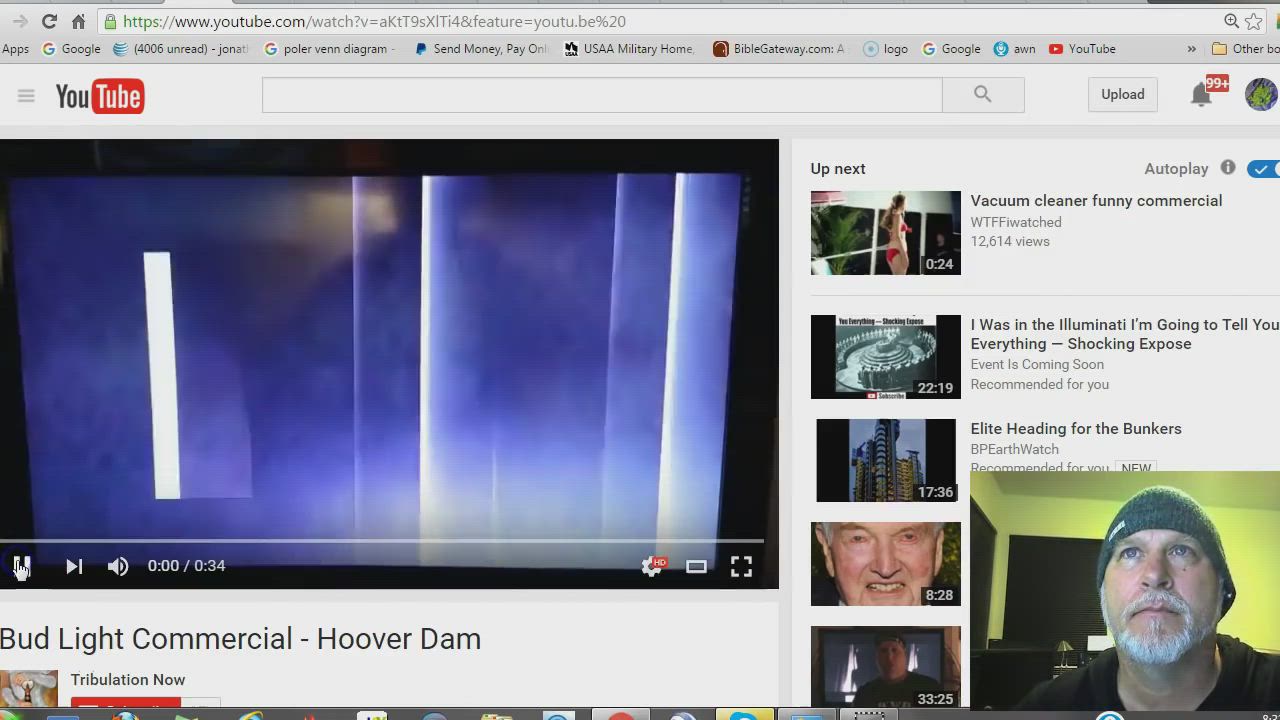1280x720 pixels.
Task: Mute the video volume
Action: click(x=118, y=566)
